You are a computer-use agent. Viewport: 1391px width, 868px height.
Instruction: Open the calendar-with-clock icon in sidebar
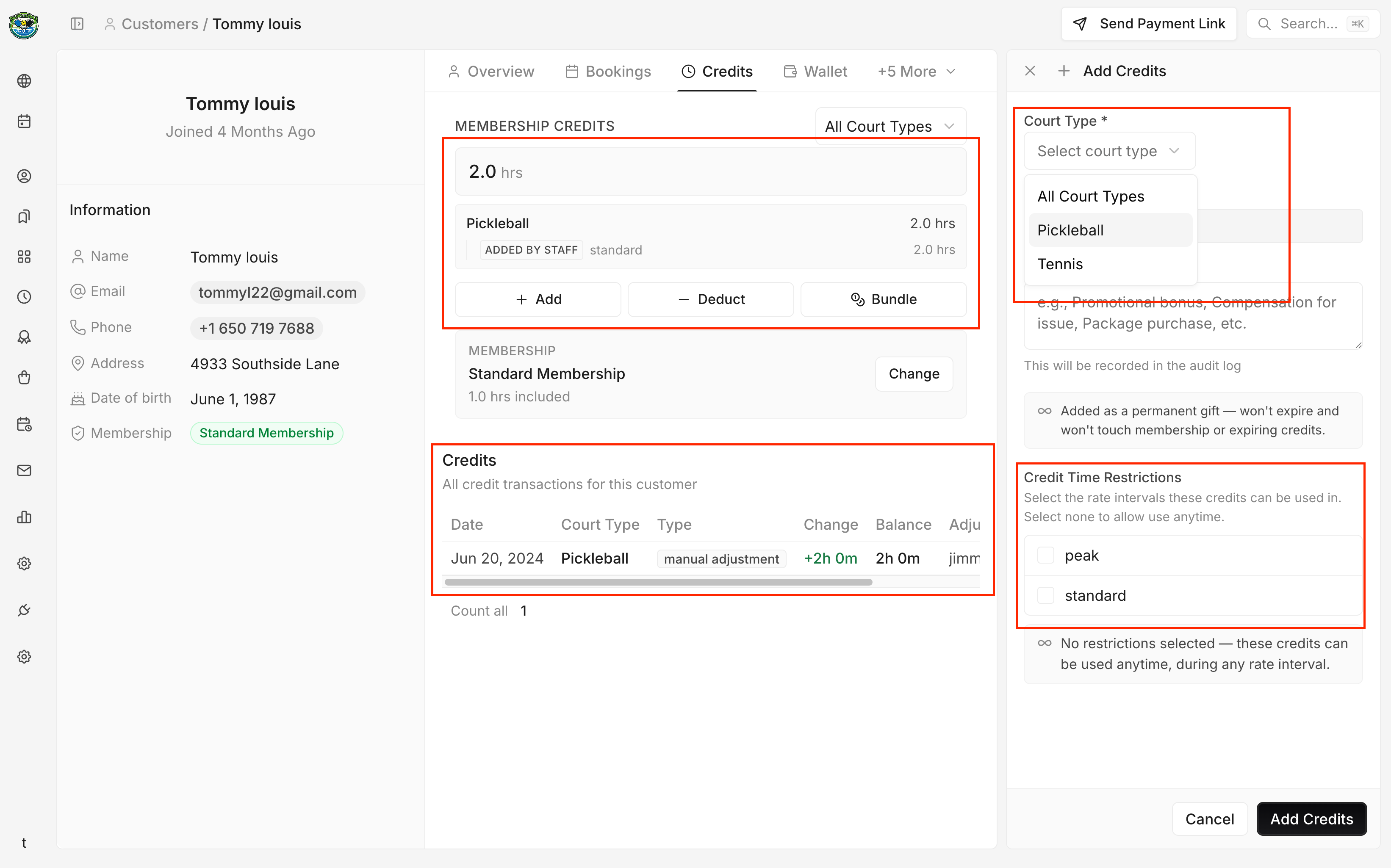24,424
